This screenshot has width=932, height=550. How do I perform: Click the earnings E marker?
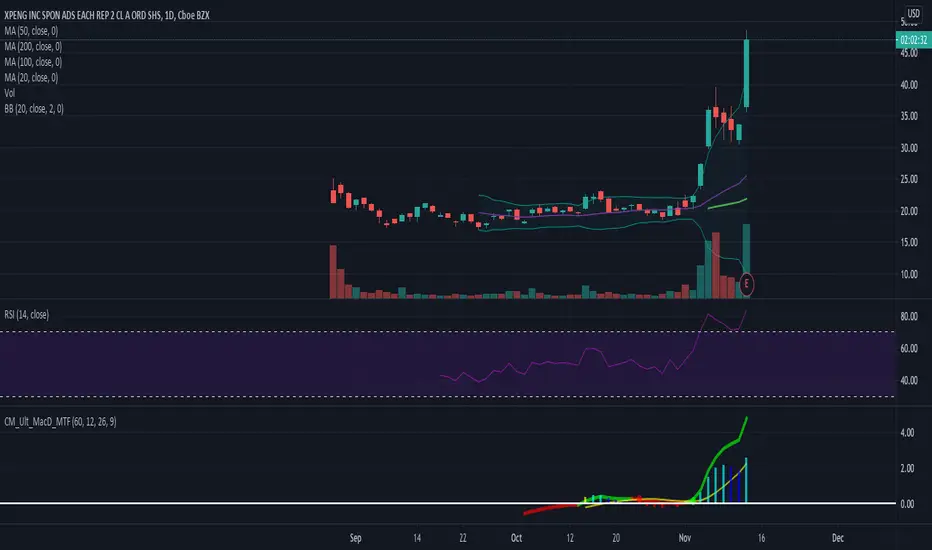pyautogui.click(x=747, y=284)
